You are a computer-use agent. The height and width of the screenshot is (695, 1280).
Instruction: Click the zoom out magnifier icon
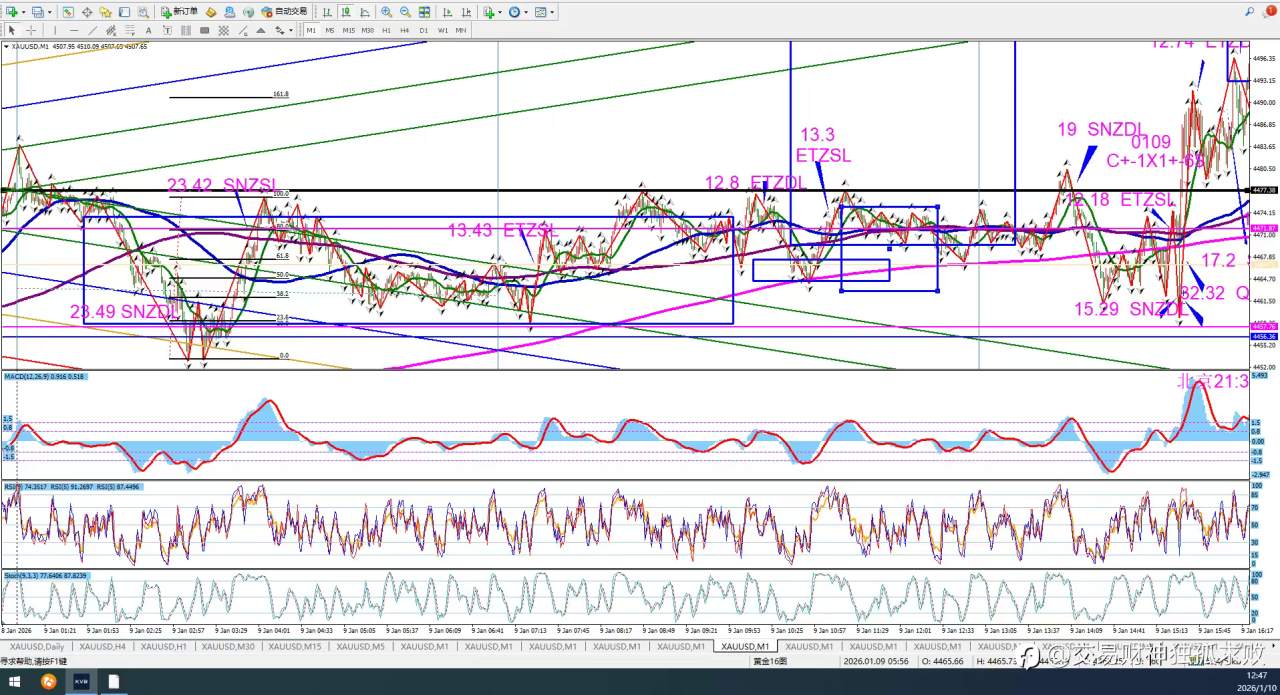[405, 12]
